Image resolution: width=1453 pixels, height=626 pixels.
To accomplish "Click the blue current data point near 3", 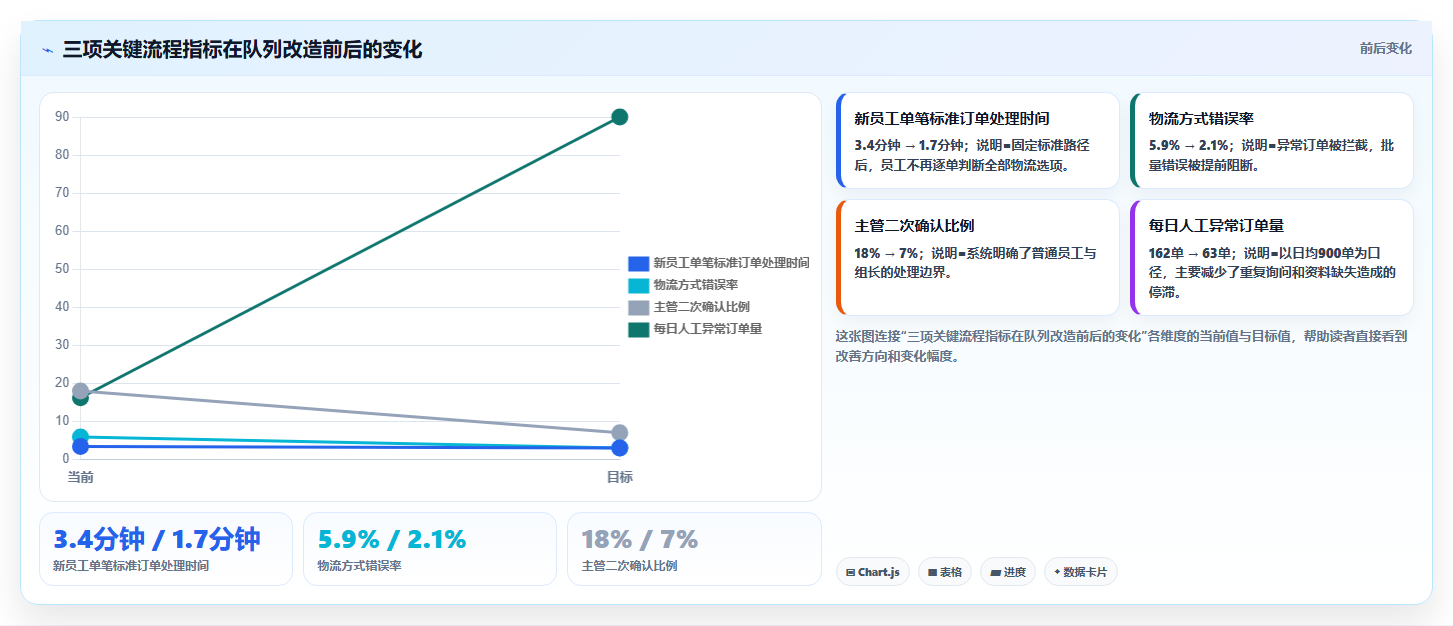I will (x=81, y=446).
